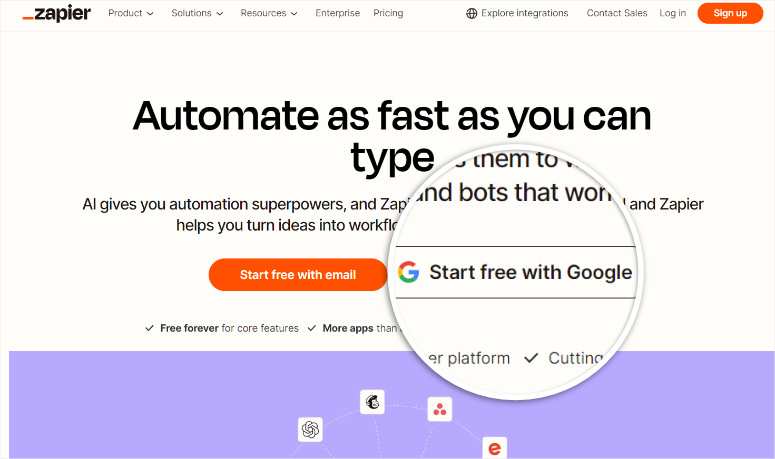Click the Zapier logo
The image size is (775, 459).
[x=56, y=13]
